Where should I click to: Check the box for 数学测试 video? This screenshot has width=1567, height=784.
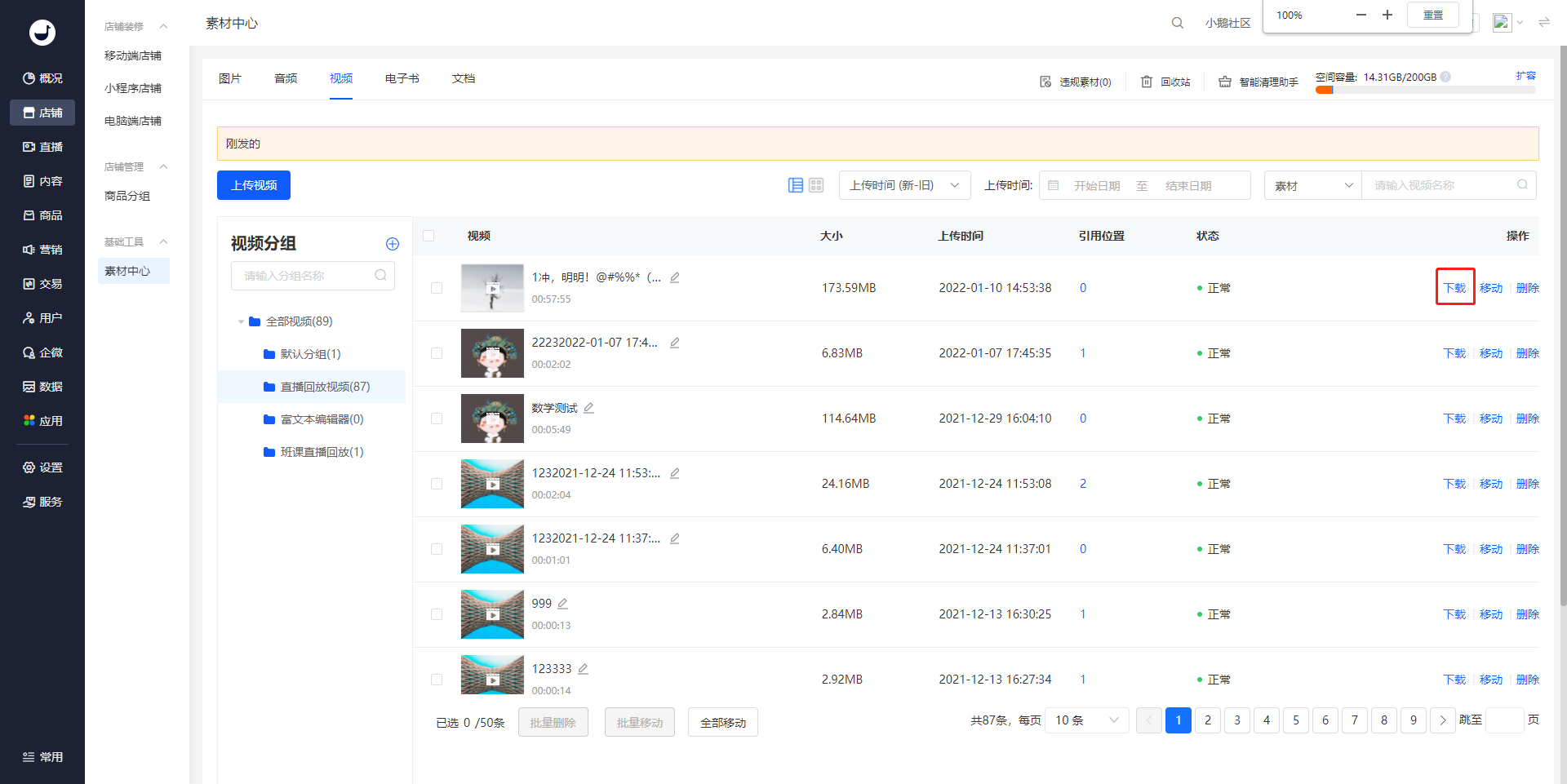tap(437, 419)
